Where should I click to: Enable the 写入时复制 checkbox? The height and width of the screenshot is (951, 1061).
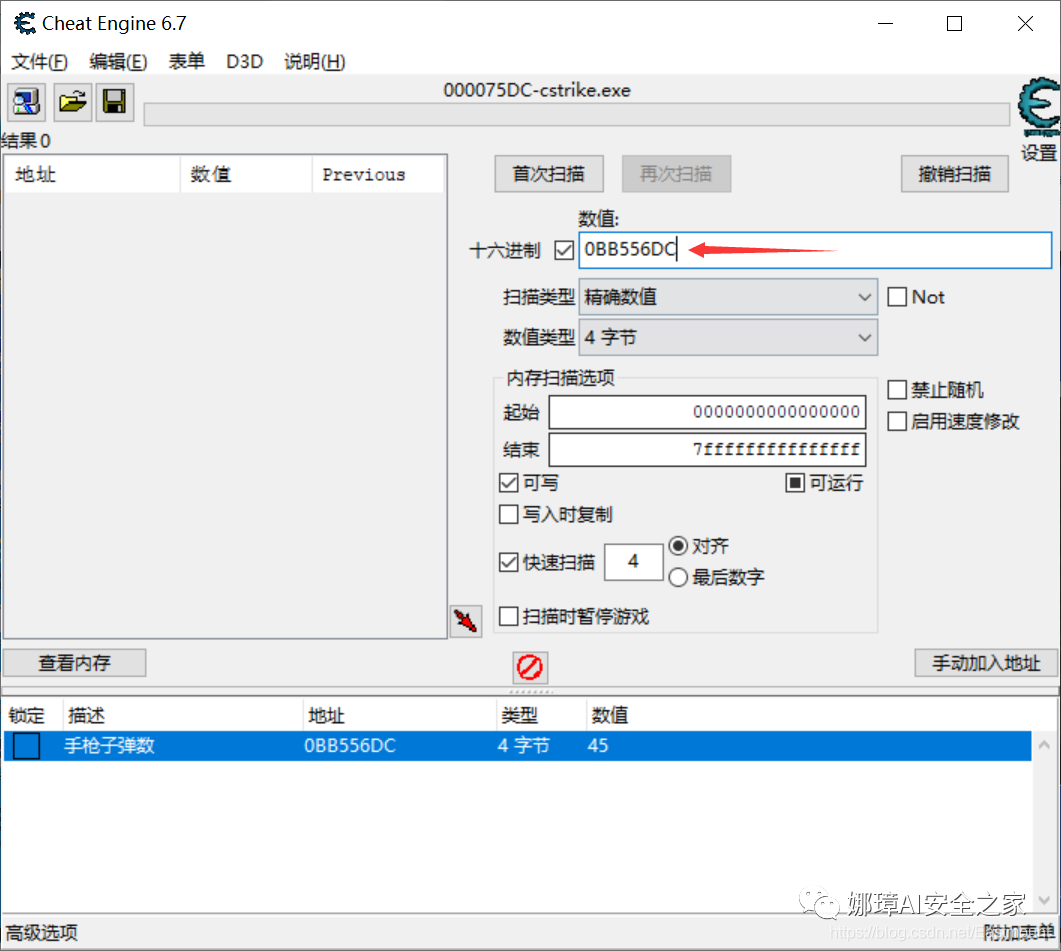(x=508, y=514)
